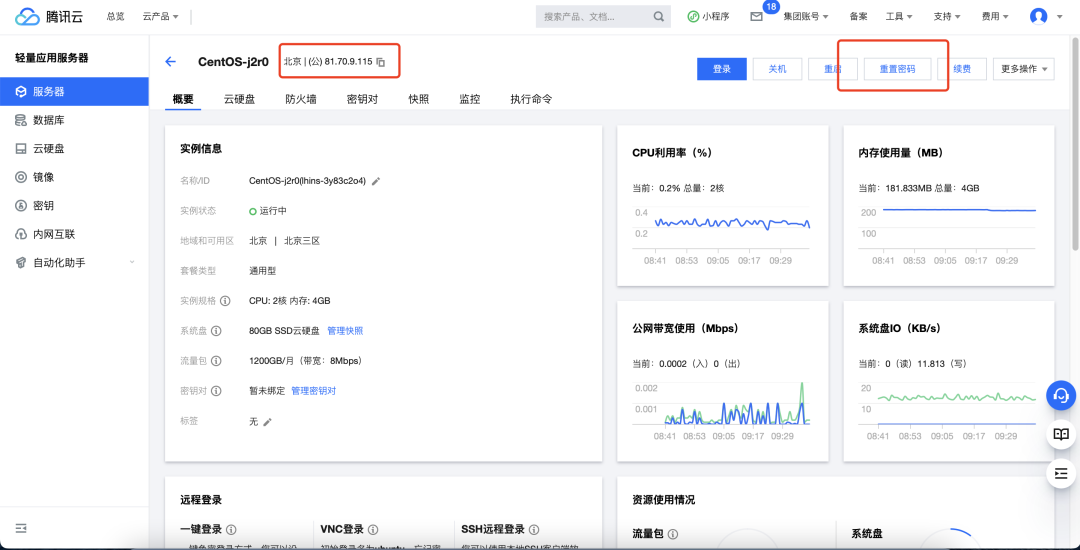Viewport: 1080px width, 550px height.
Task: Show info tooltip for SSH远程登录
Action: [x=534, y=530]
